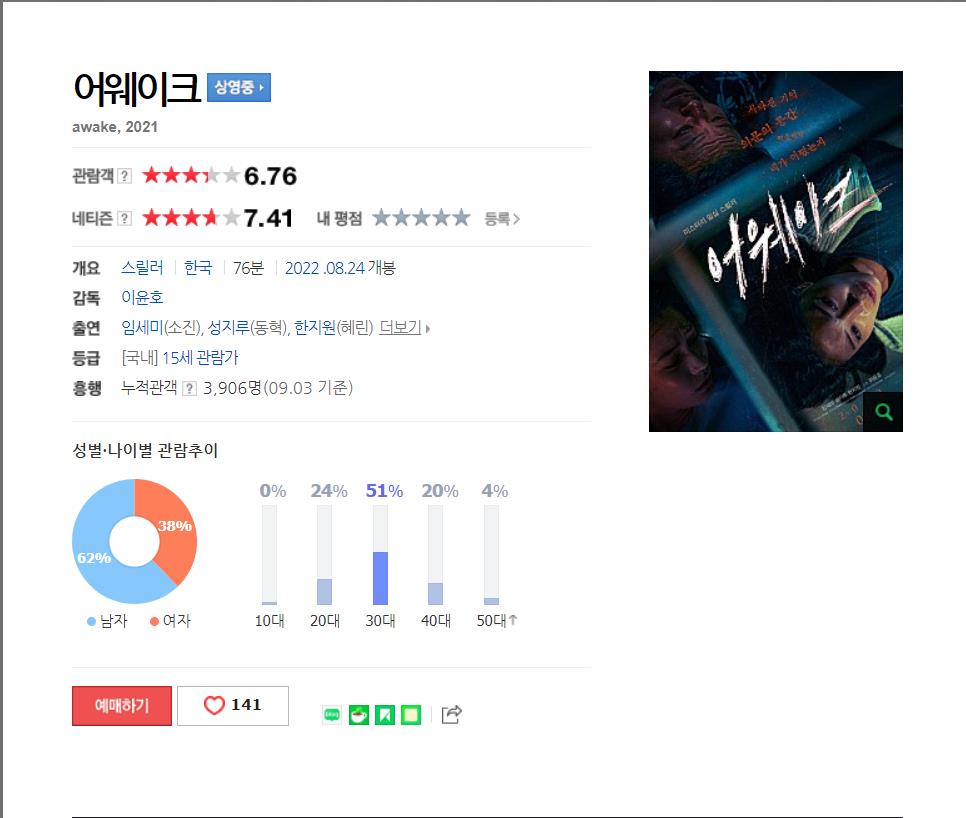Click help icon next to 관람객
The height and width of the screenshot is (818, 966).
pyautogui.click(x=124, y=176)
